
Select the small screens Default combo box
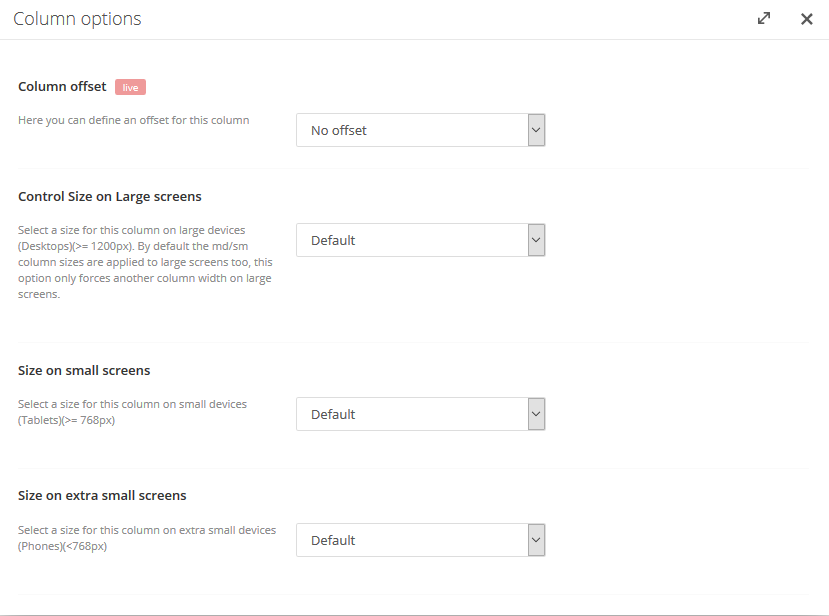click(420, 414)
